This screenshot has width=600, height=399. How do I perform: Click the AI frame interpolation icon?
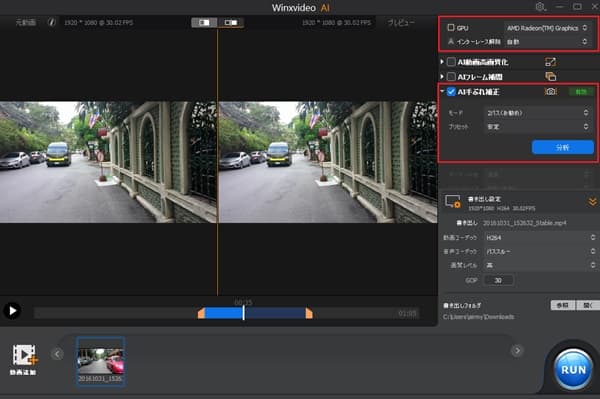coord(550,77)
